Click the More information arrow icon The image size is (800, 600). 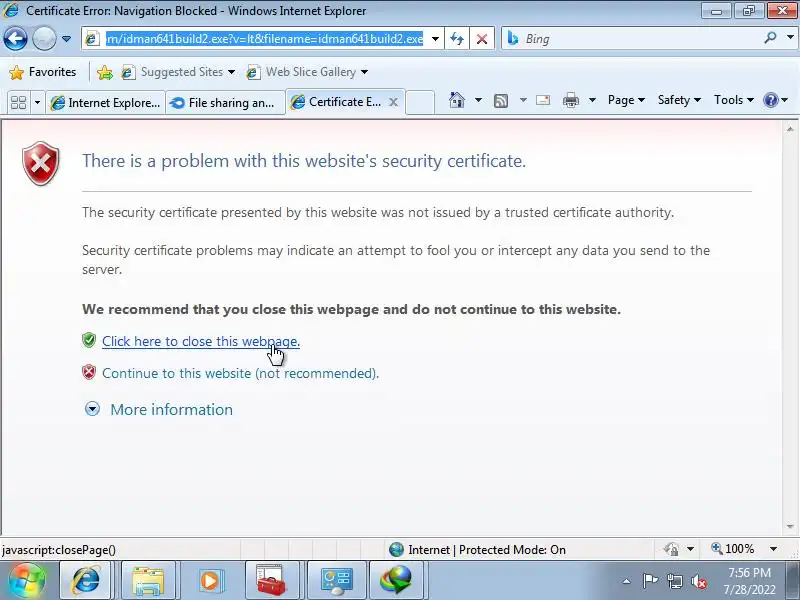pyautogui.click(x=92, y=409)
